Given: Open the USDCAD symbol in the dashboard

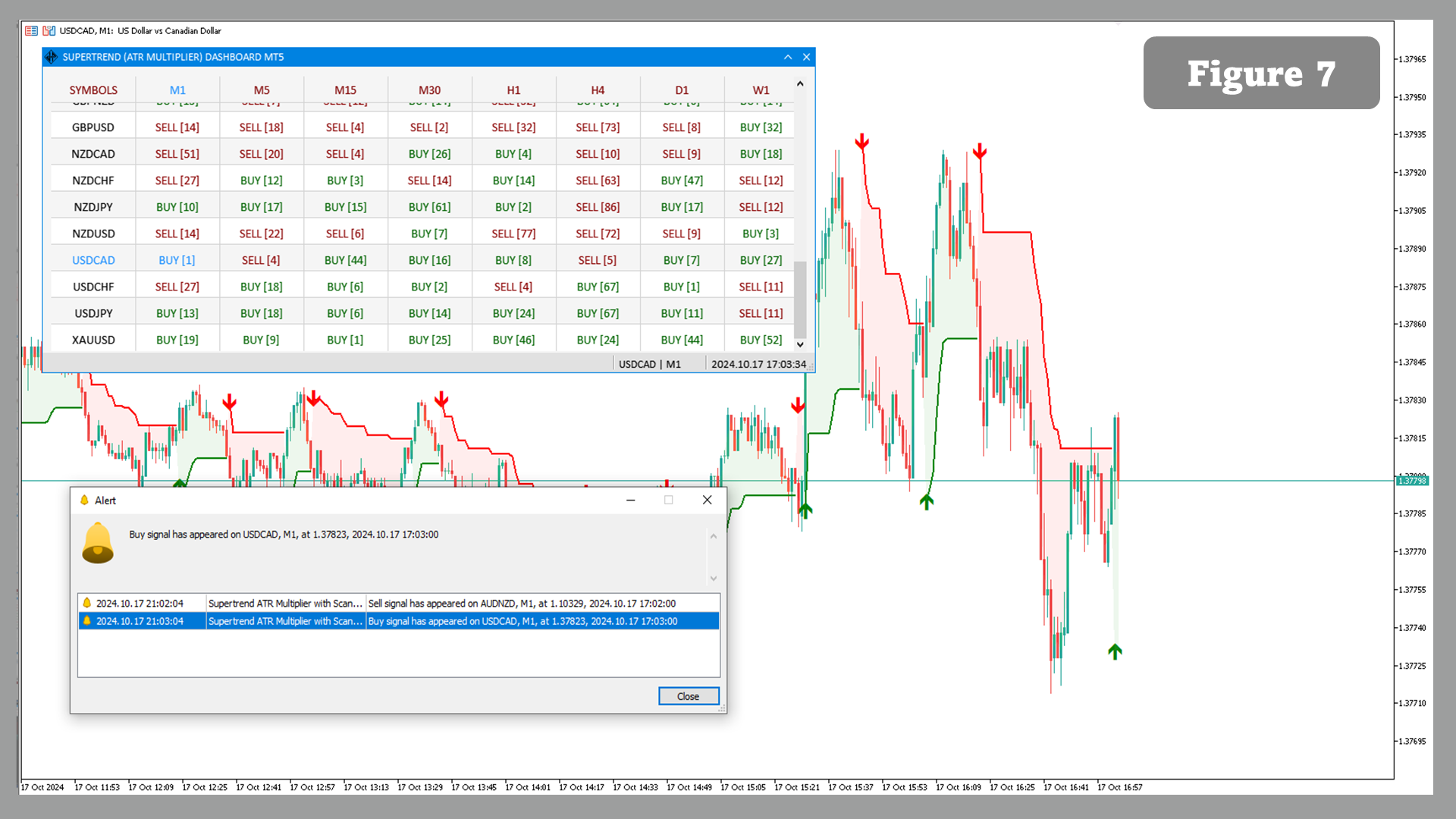Looking at the screenshot, I should [x=93, y=259].
